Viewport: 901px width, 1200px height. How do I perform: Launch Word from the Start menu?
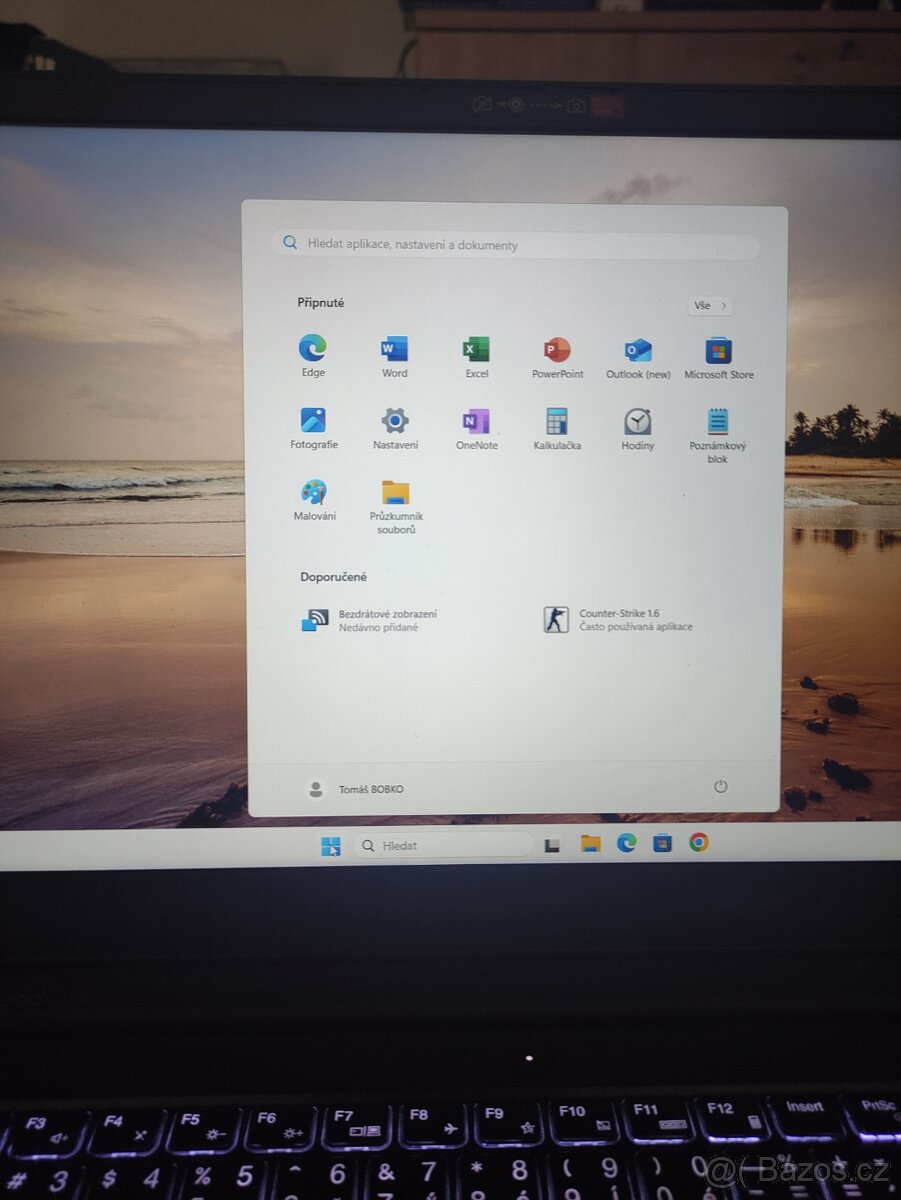394,348
